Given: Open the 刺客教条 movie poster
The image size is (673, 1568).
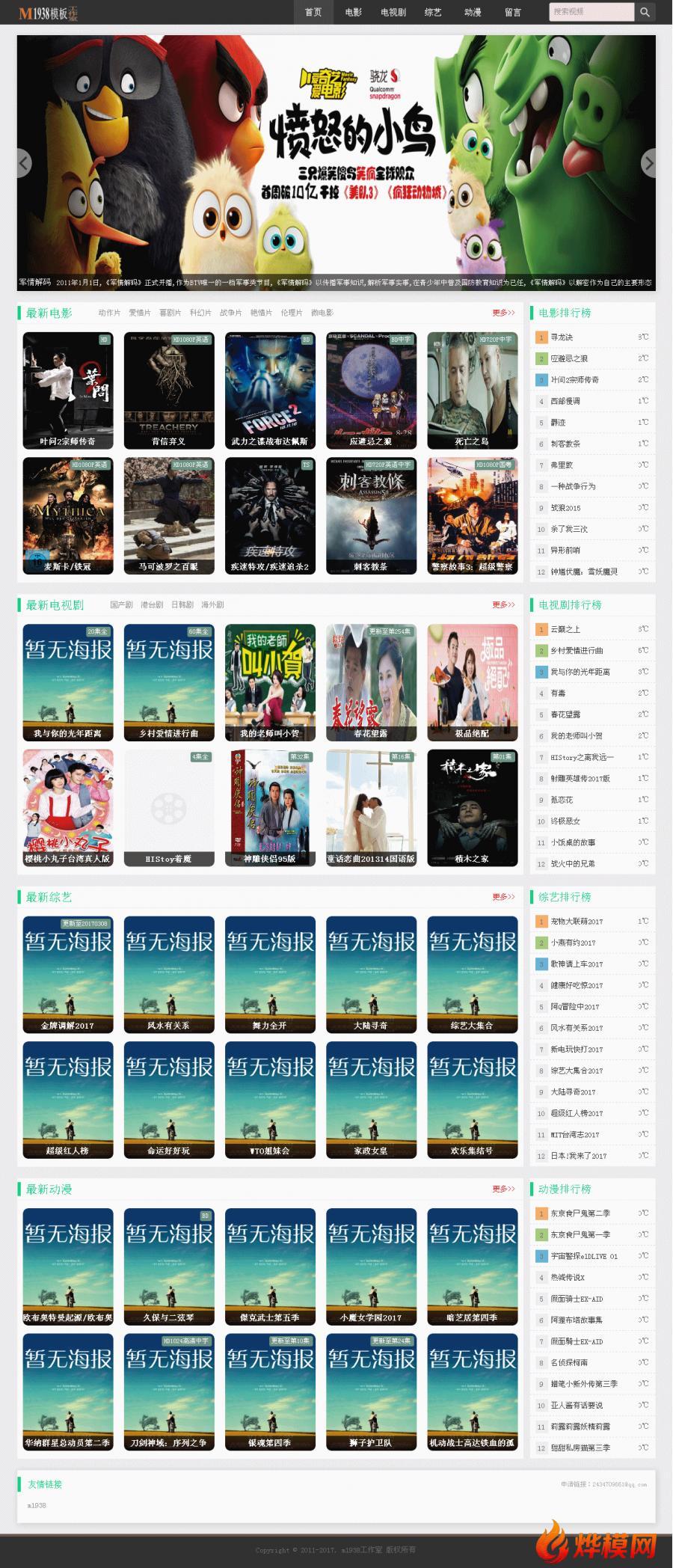Looking at the screenshot, I should tap(372, 516).
